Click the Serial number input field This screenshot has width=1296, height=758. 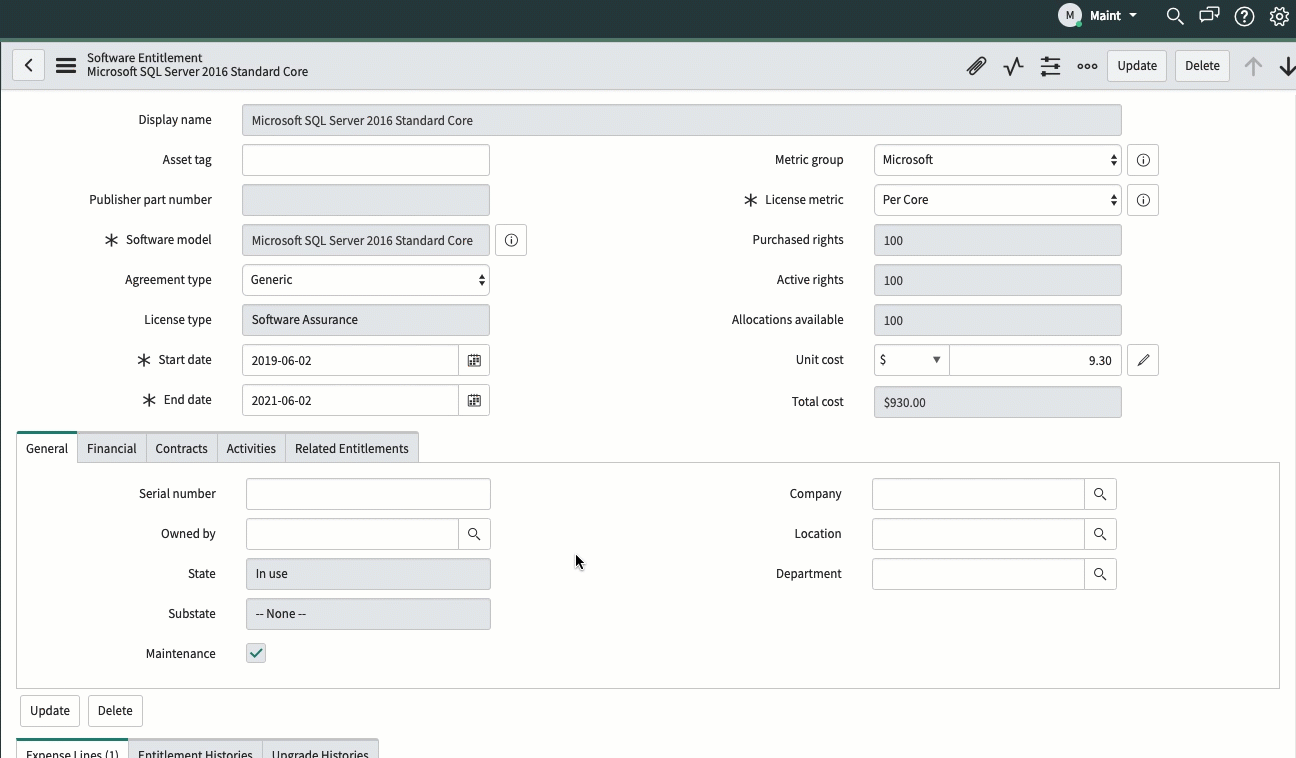(x=368, y=494)
